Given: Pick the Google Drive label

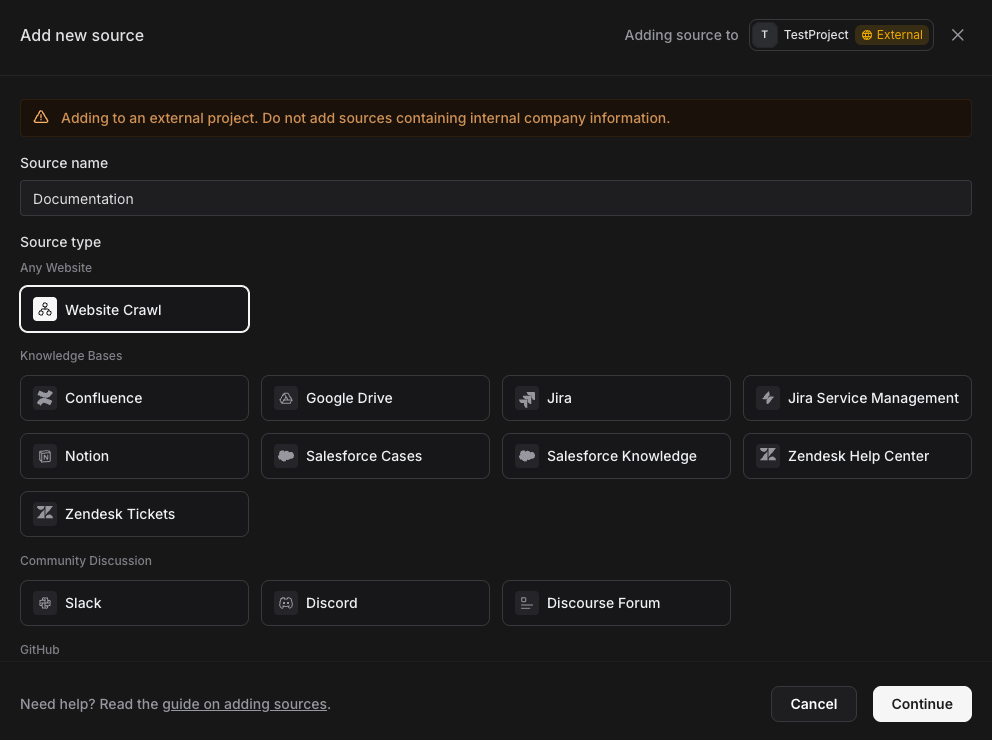Looking at the screenshot, I should click(349, 398).
